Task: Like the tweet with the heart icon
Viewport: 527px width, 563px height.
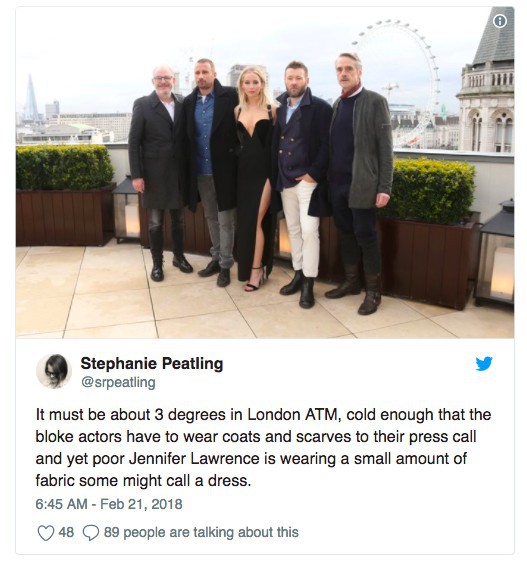Action: tap(46, 532)
